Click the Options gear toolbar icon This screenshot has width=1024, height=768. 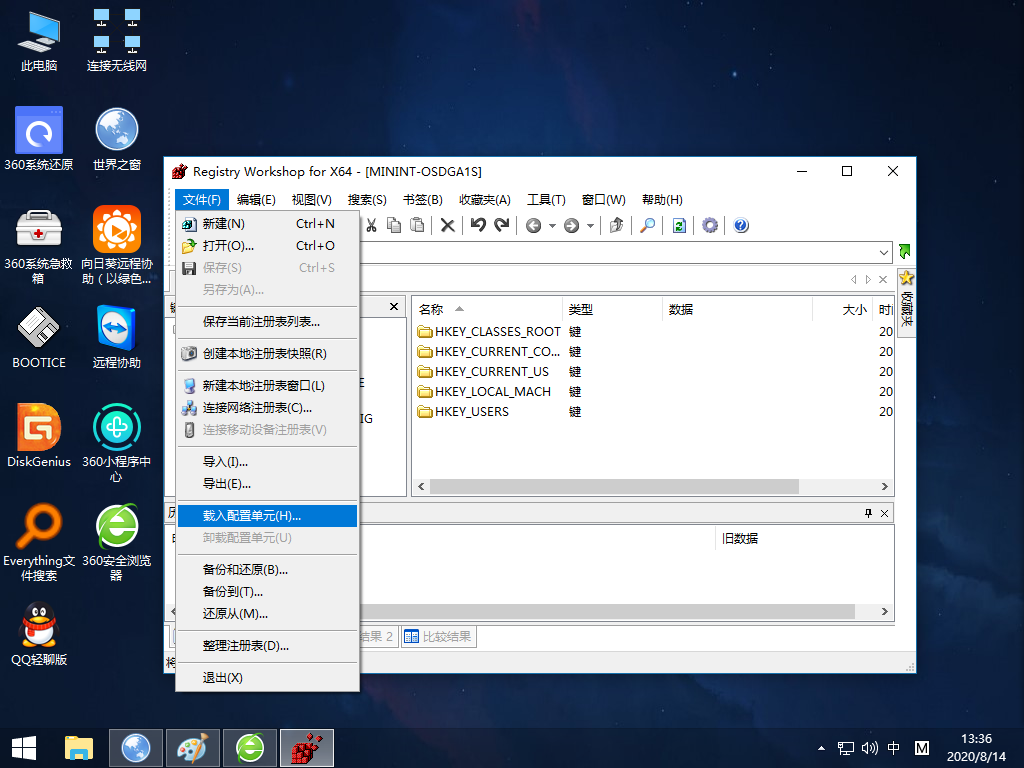pos(710,225)
